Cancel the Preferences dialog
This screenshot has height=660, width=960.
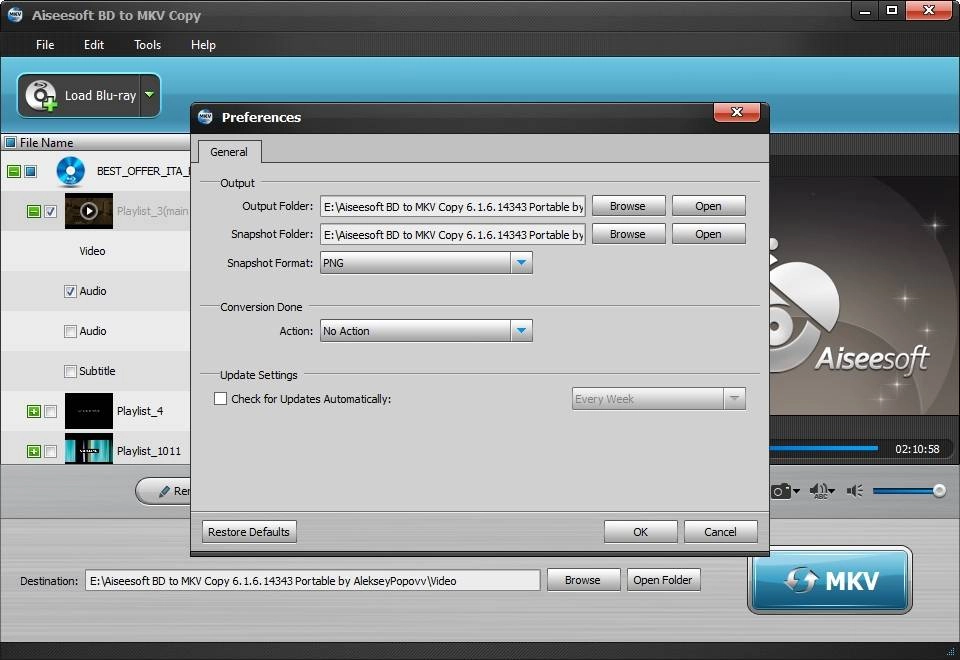click(x=721, y=531)
